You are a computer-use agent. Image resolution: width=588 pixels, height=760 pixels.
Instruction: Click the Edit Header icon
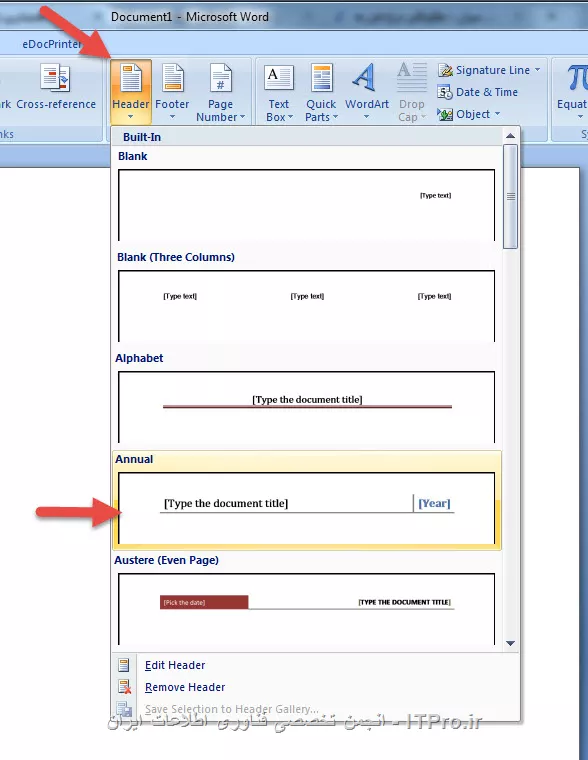tap(124, 665)
